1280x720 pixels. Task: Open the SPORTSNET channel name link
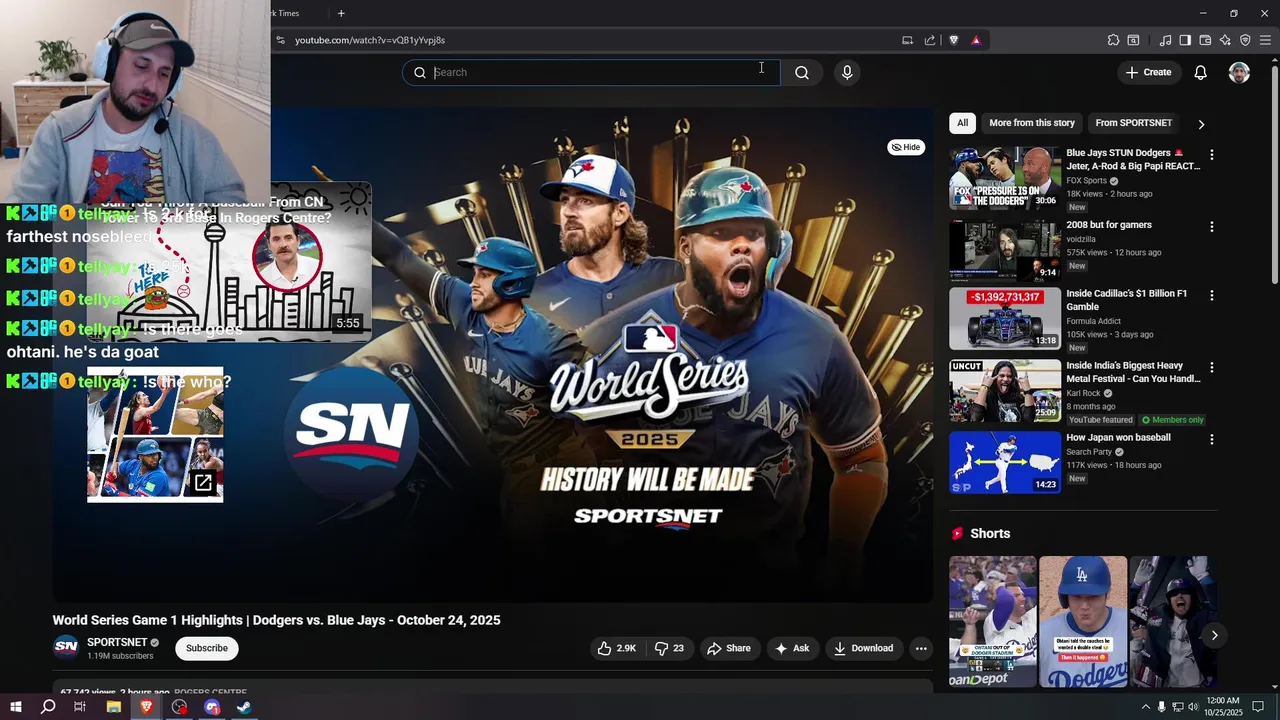[117, 642]
